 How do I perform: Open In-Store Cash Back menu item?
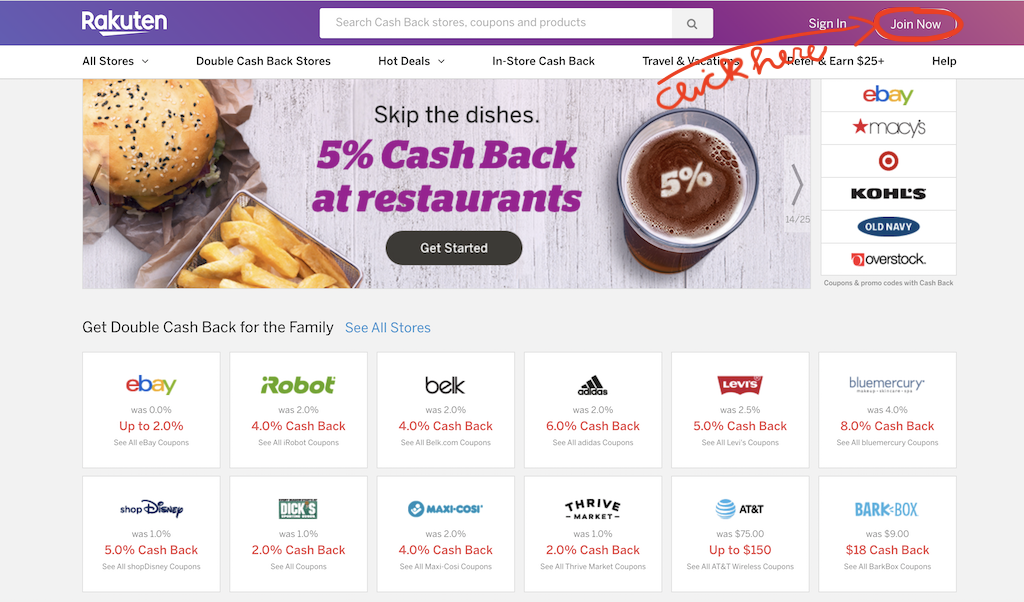[x=543, y=61]
